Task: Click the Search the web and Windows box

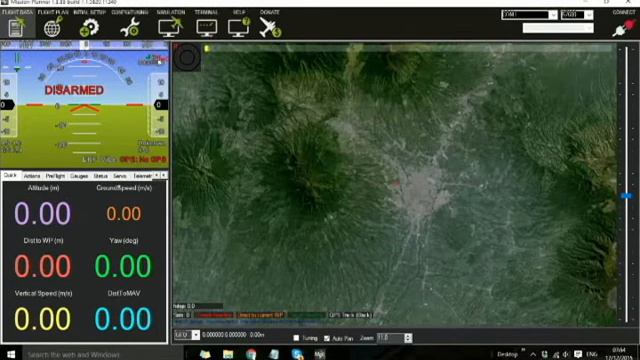Action: [102, 354]
